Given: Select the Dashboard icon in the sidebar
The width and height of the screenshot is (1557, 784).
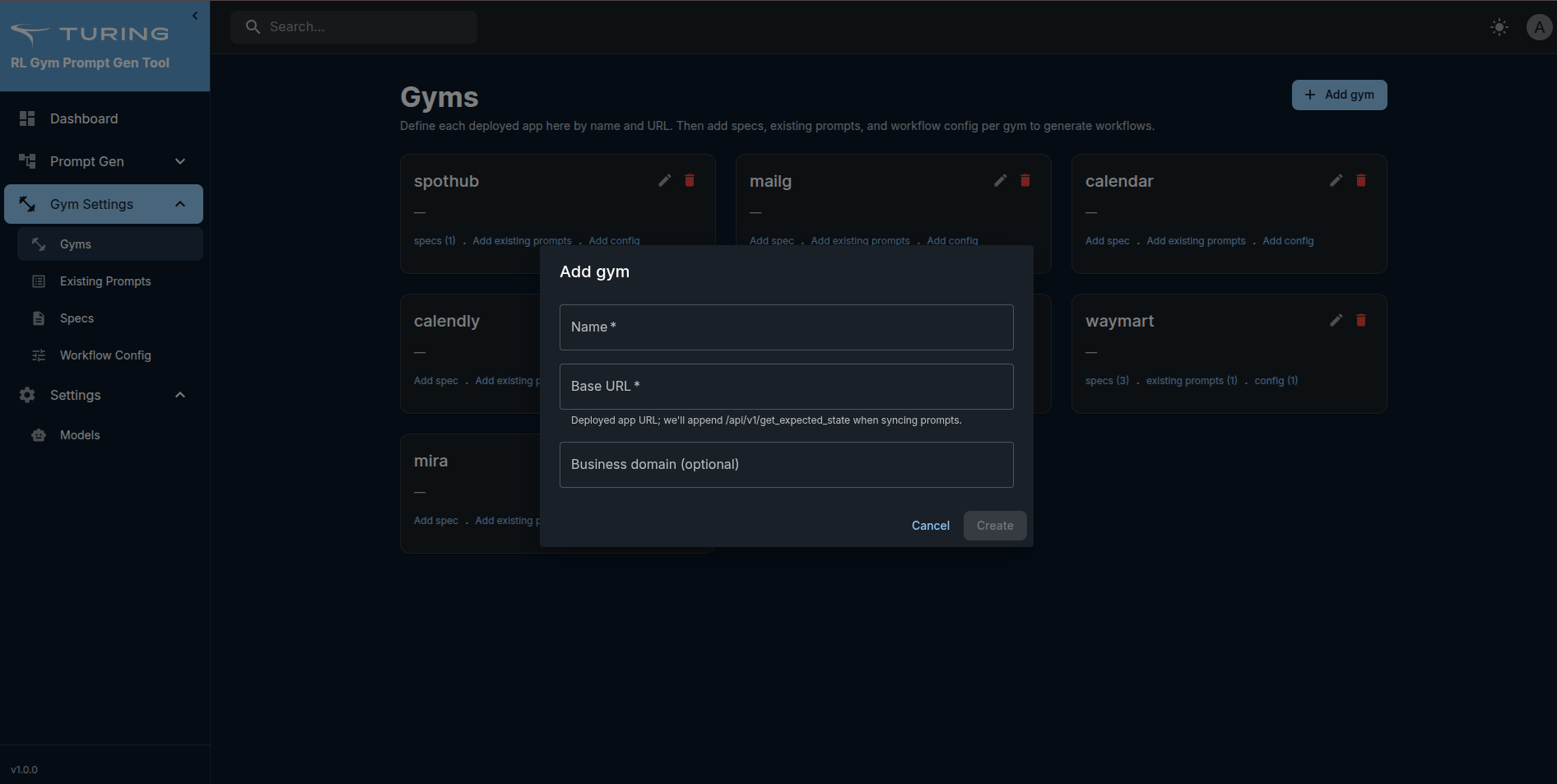Looking at the screenshot, I should click(27, 118).
